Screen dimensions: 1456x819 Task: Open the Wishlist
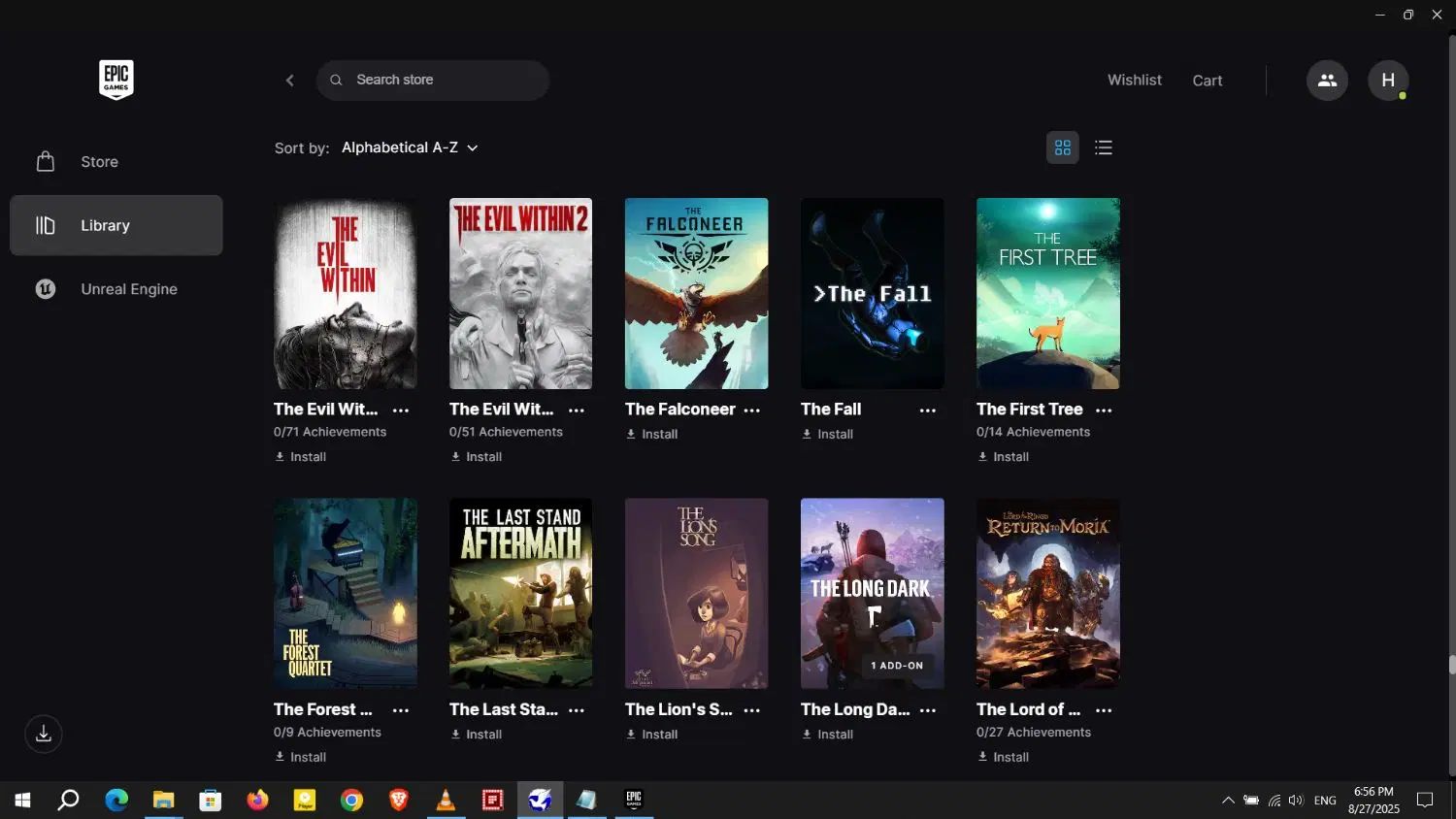pos(1135,80)
